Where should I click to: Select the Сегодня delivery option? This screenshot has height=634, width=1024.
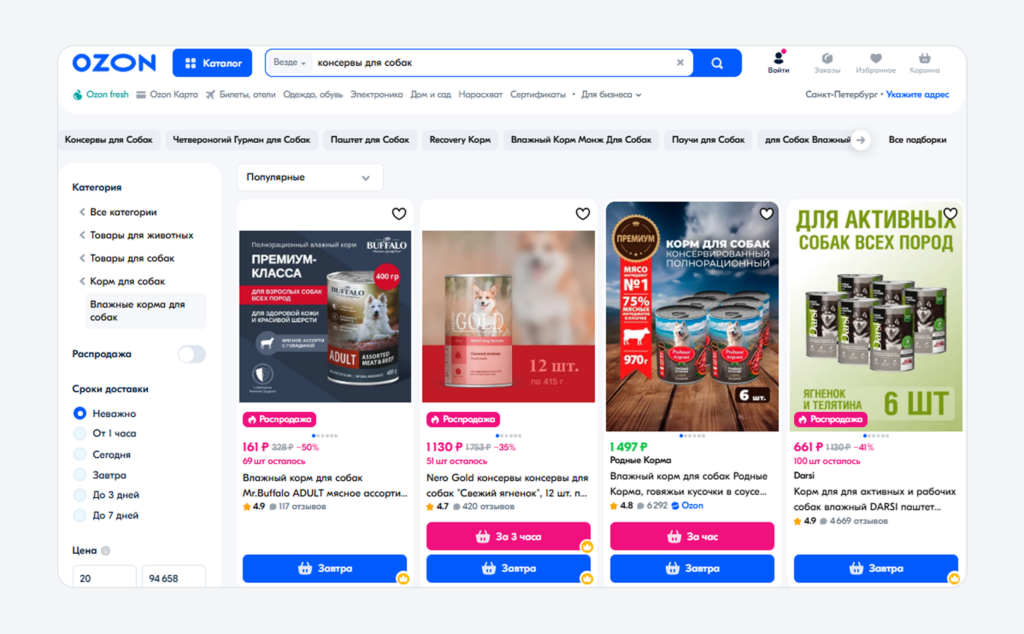(x=80, y=454)
